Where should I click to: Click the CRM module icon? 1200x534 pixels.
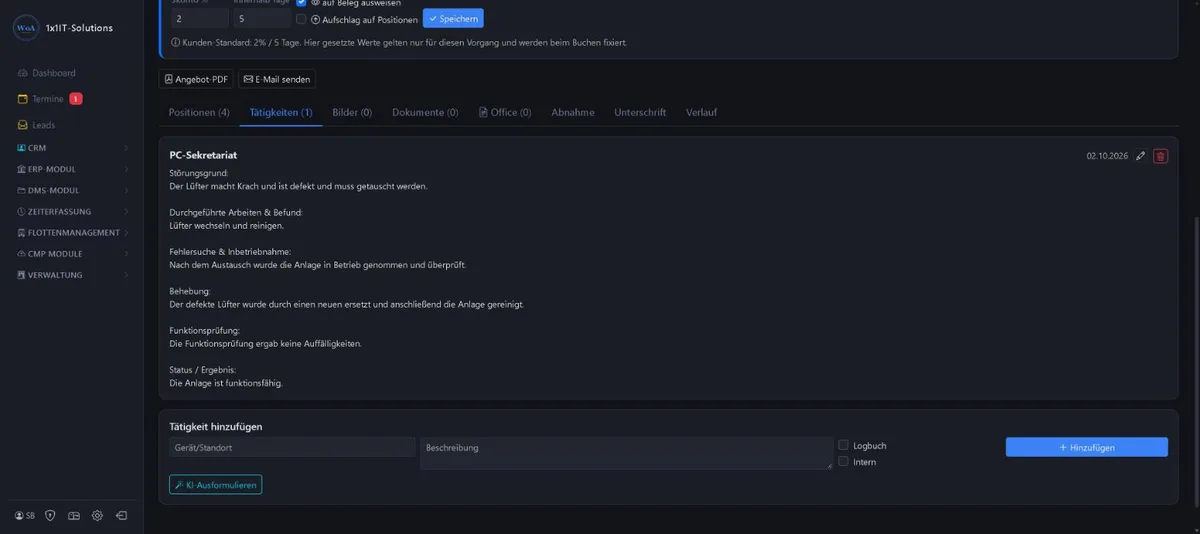point(21,148)
